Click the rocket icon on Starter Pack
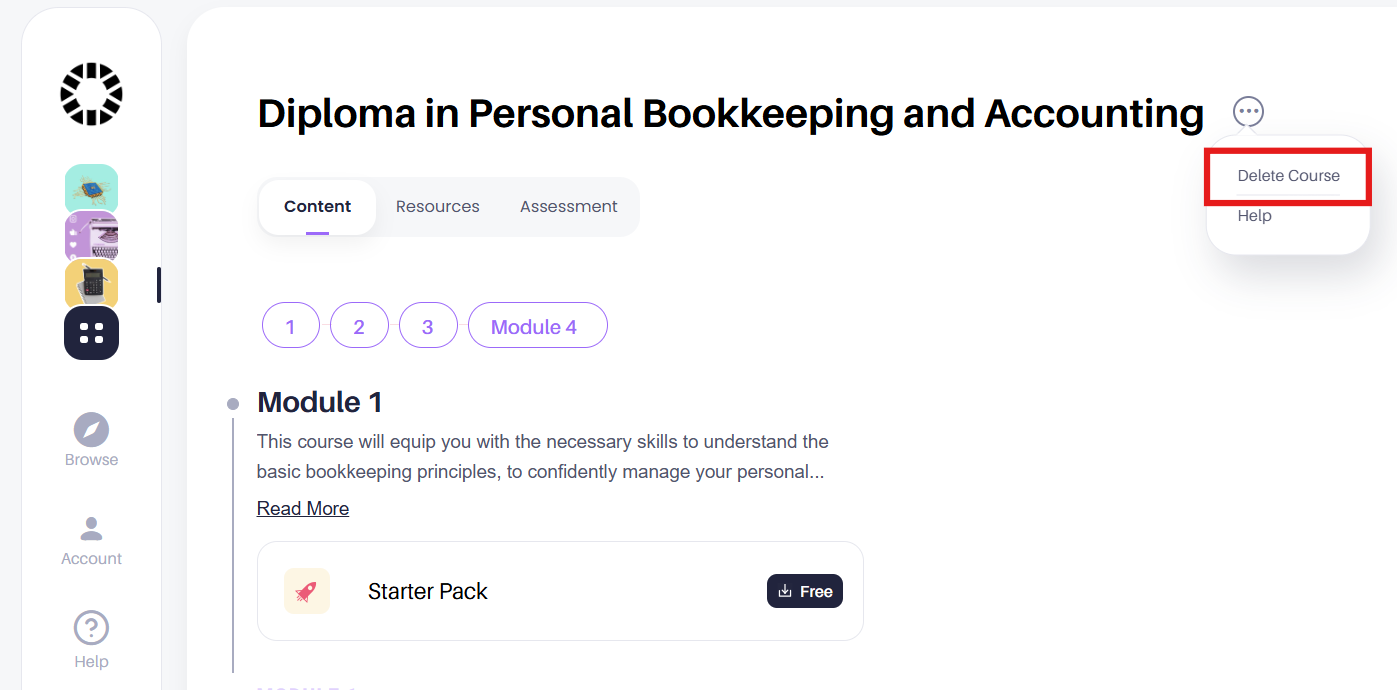The width and height of the screenshot is (1397, 690). [x=306, y=591]
